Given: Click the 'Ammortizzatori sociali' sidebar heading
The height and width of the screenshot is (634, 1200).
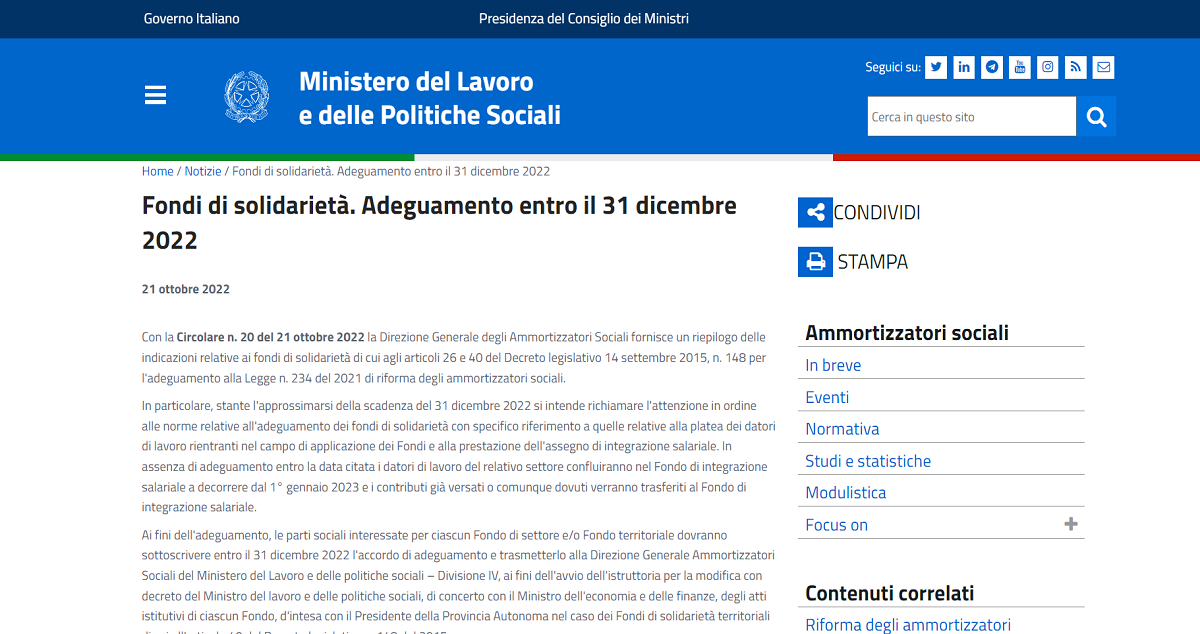Looking at the screenshot, I should click(x=907, y=333).
